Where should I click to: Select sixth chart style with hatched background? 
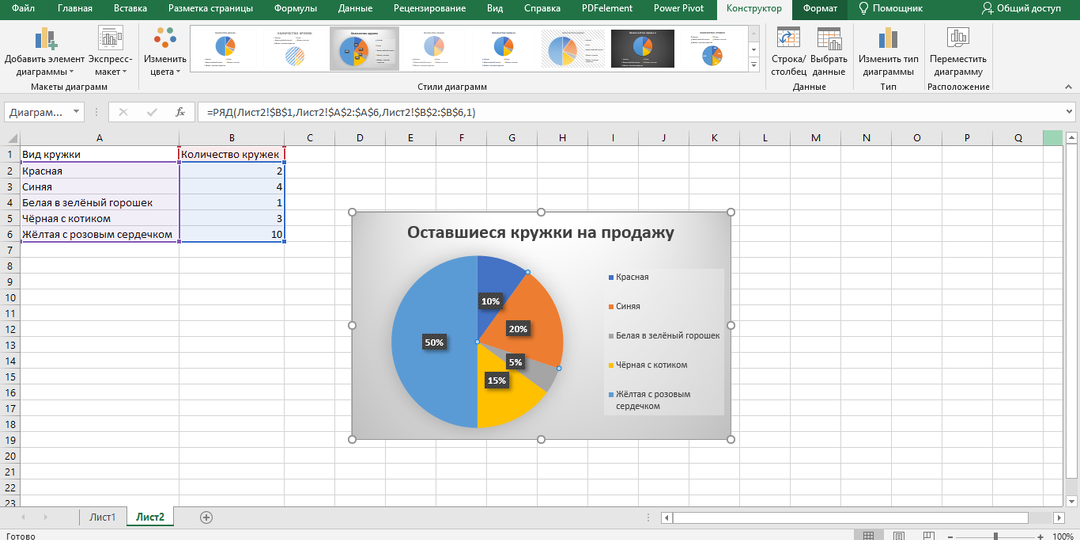pos(573,48)
